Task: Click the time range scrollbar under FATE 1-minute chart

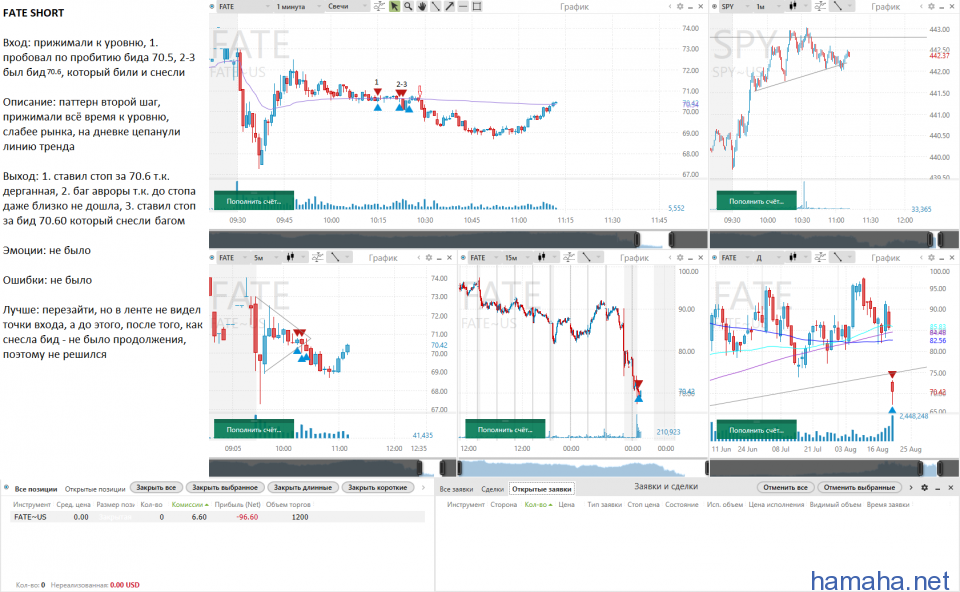Action: click(458, 239)
